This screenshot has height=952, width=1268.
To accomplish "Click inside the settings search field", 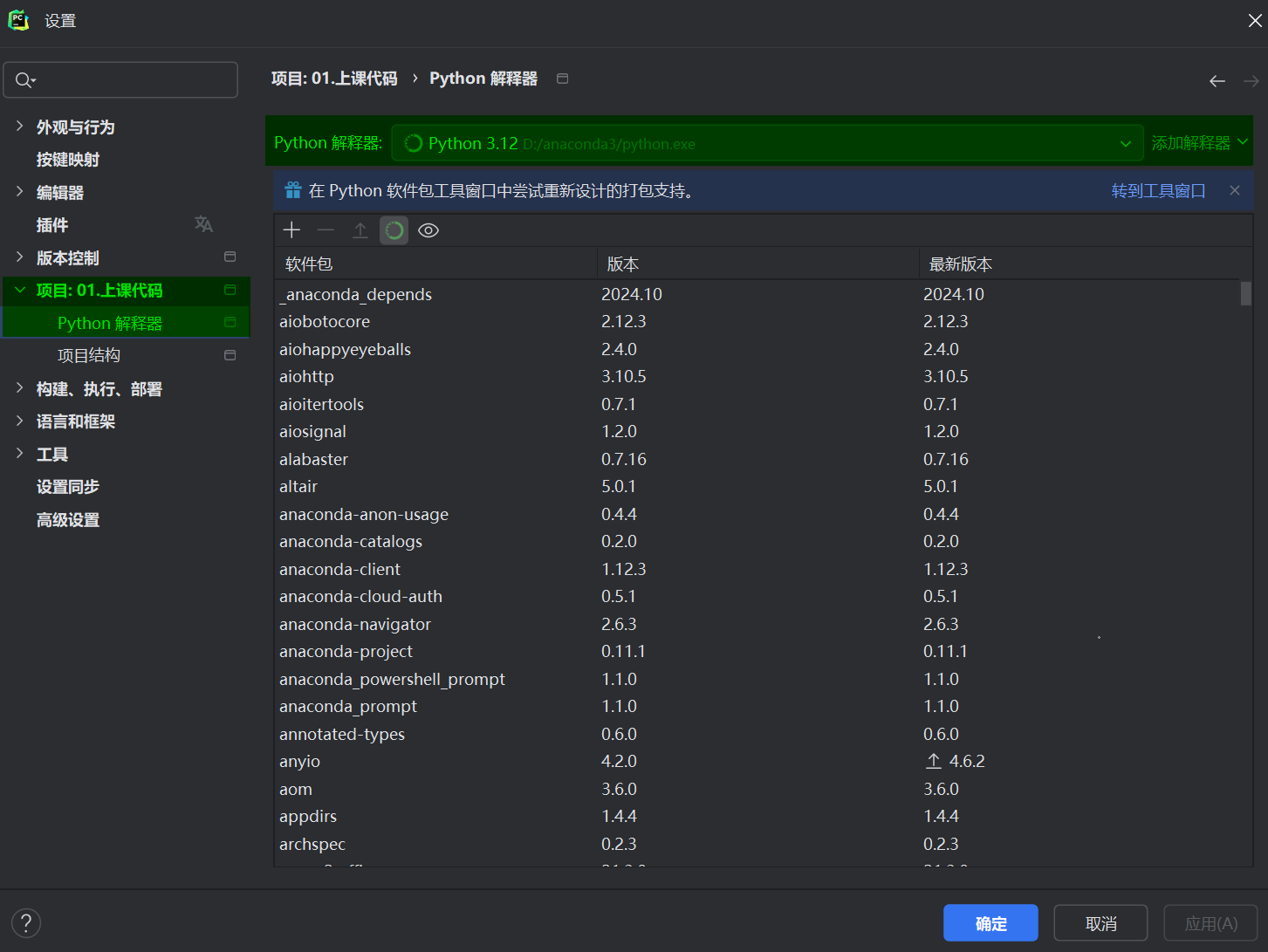I will [x=120, y=79].
